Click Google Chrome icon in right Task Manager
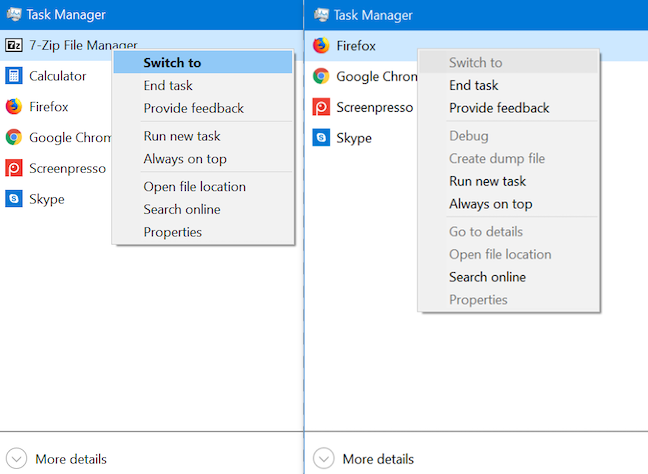The height and width of the screenshot is (474, 648). [321, 76]
